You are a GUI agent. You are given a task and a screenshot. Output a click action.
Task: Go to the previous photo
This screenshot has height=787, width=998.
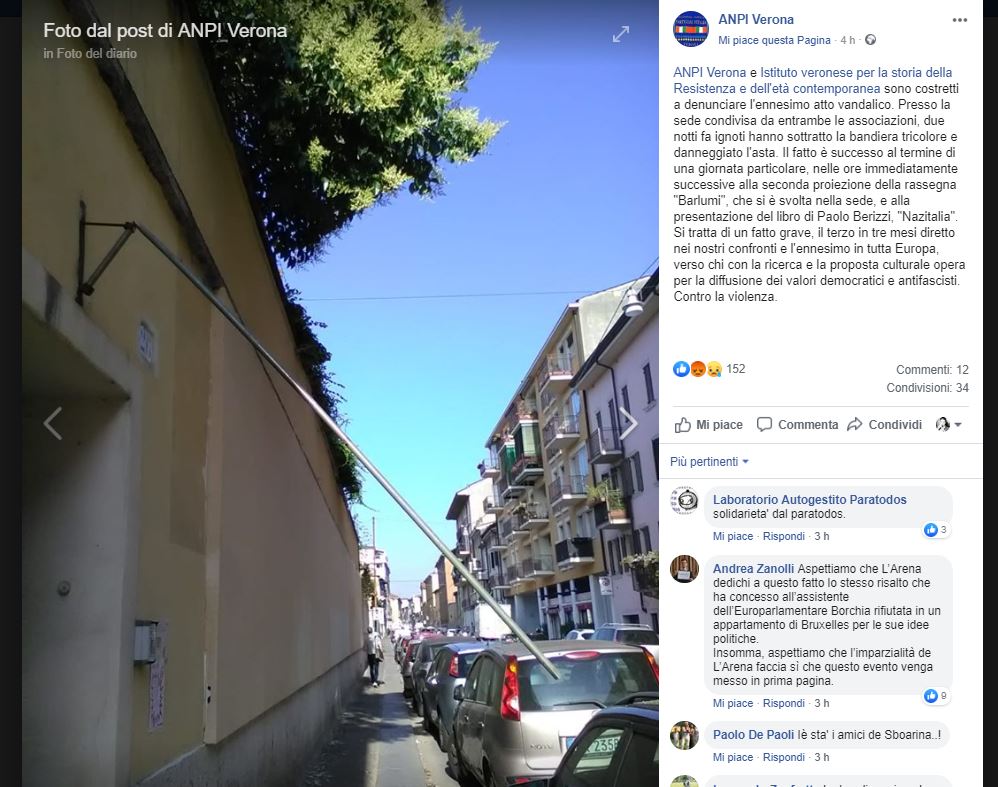[53, 423]
